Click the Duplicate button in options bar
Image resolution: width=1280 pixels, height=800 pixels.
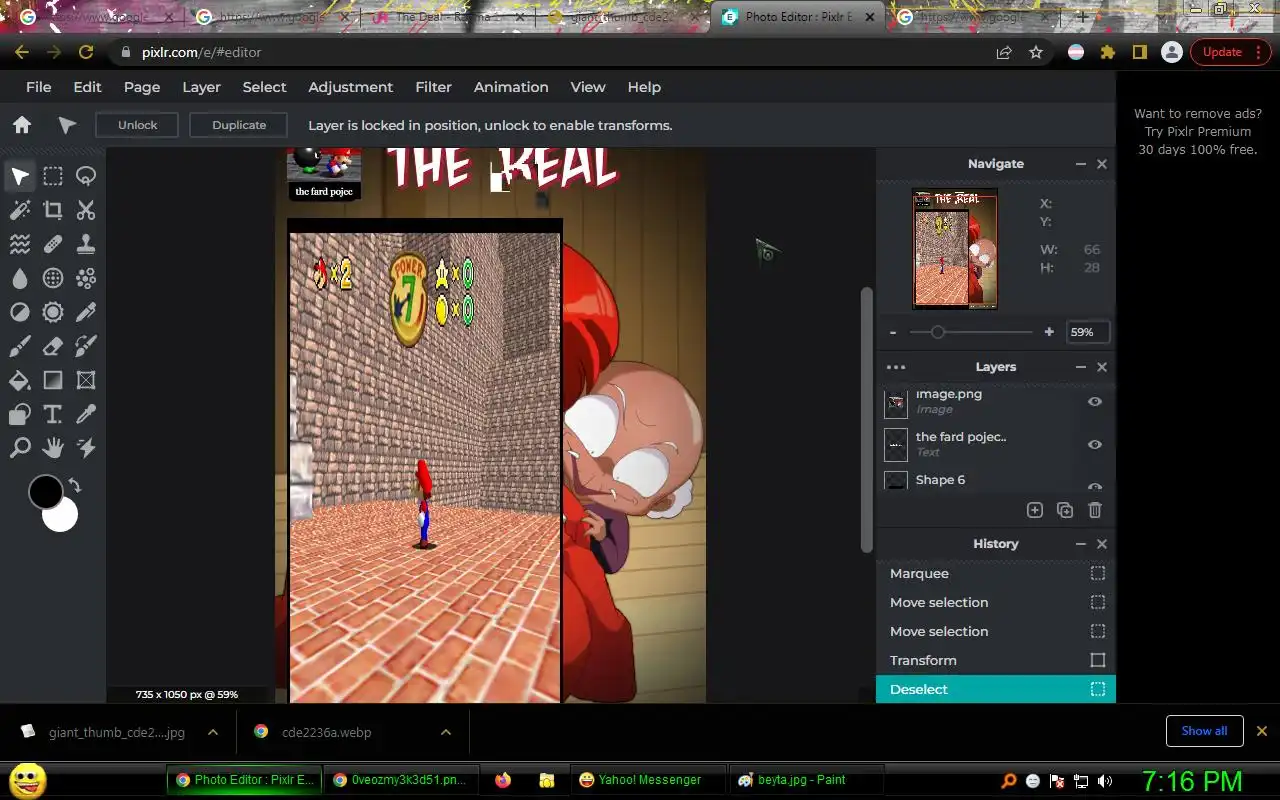[239, 125]
